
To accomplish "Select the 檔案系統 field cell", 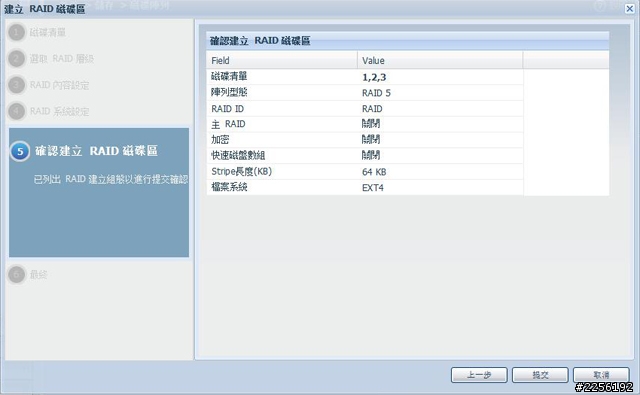I will point(282,187).
